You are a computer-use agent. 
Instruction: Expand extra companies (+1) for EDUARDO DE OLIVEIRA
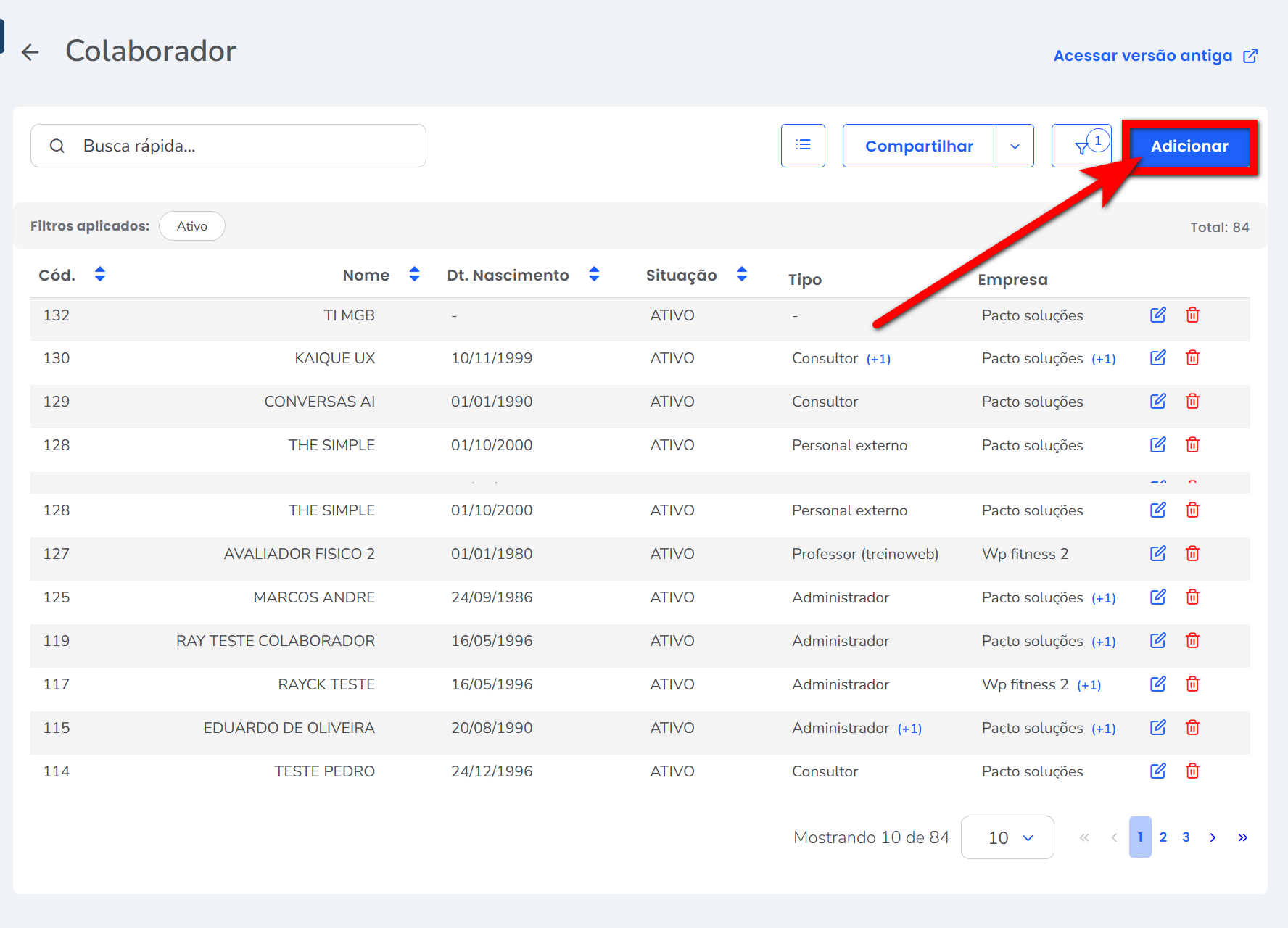(1104, 729)
